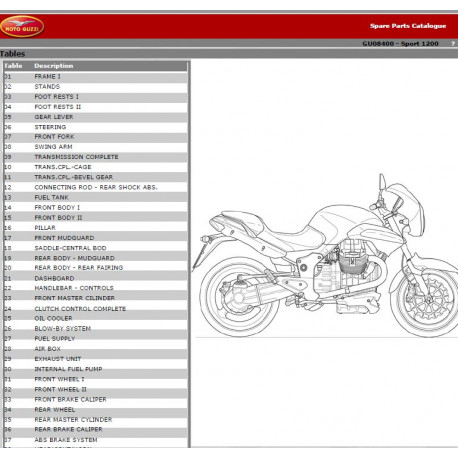Select INTERNAL FUEL PUMP row
Image resolution: width=458 pixels, height=458 pixels.
96,369
